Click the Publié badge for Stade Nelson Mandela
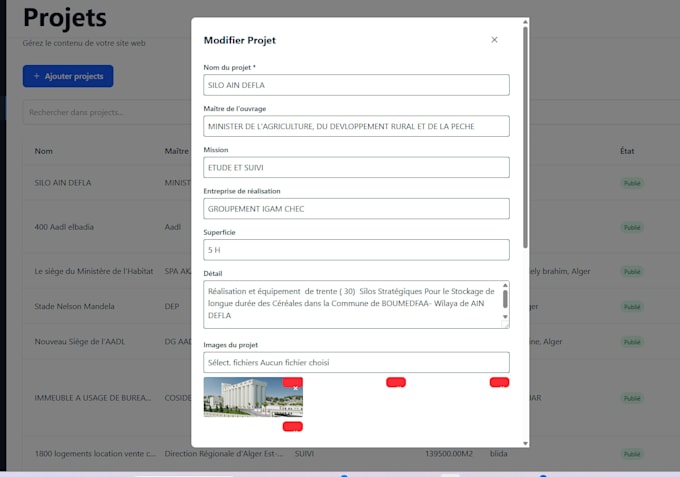 tap(632, 307)
